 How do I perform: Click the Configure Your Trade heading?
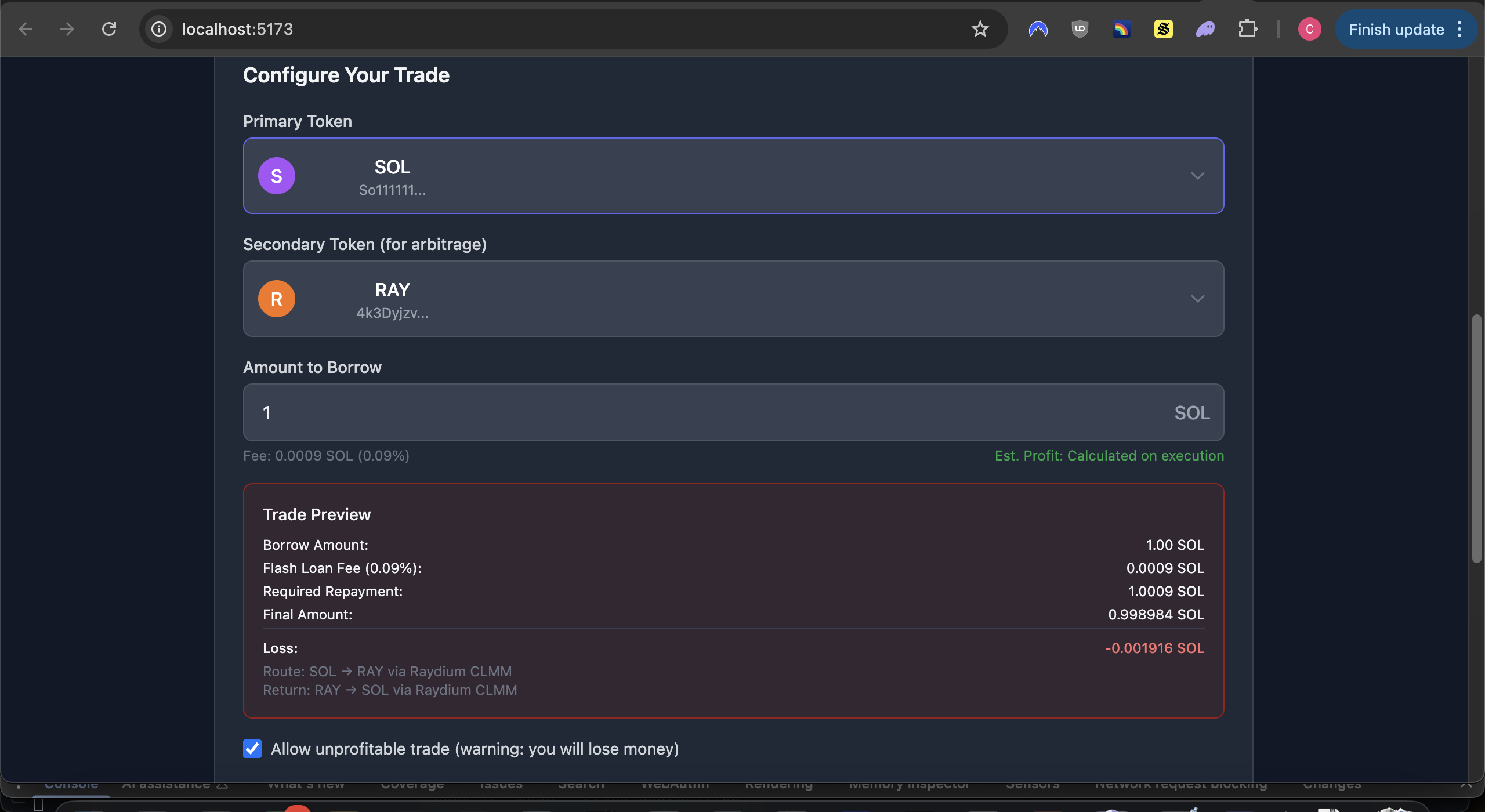tap(346, 75)
